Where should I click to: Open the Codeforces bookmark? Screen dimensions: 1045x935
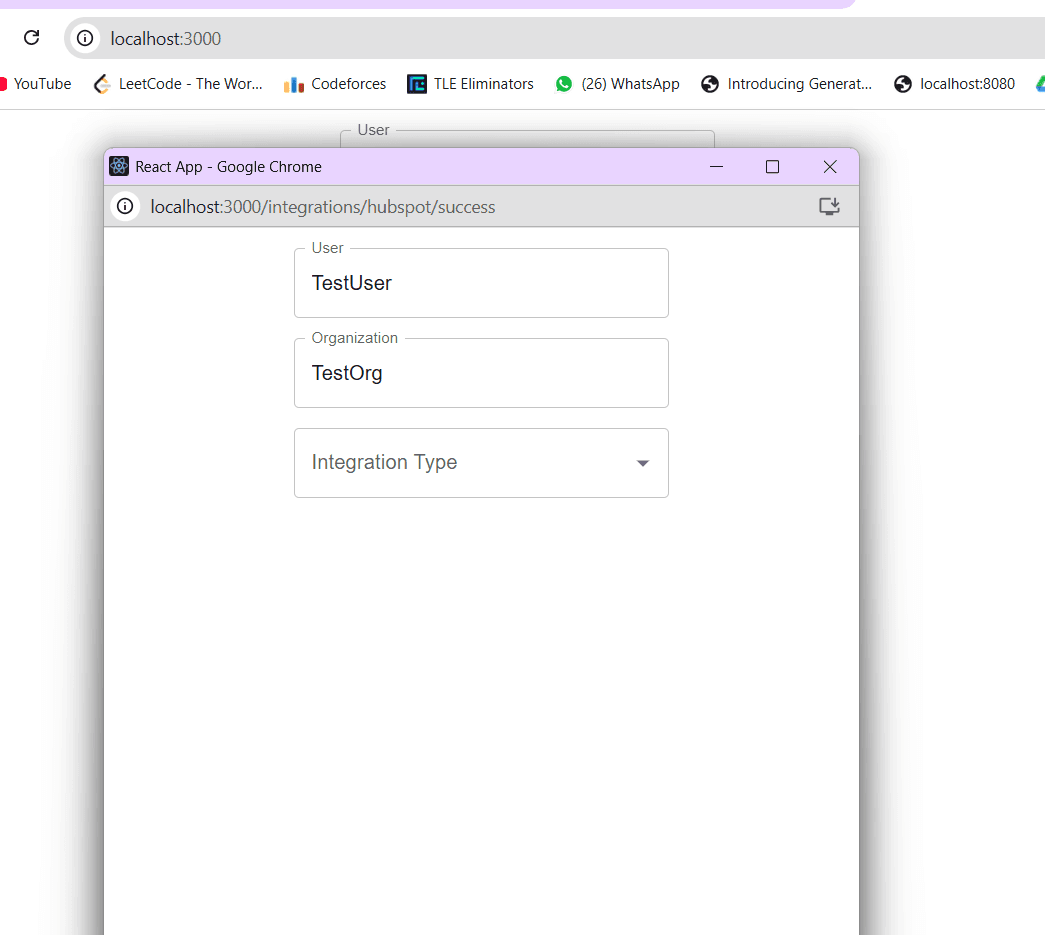pyautogui.click(x=336, y=84)
